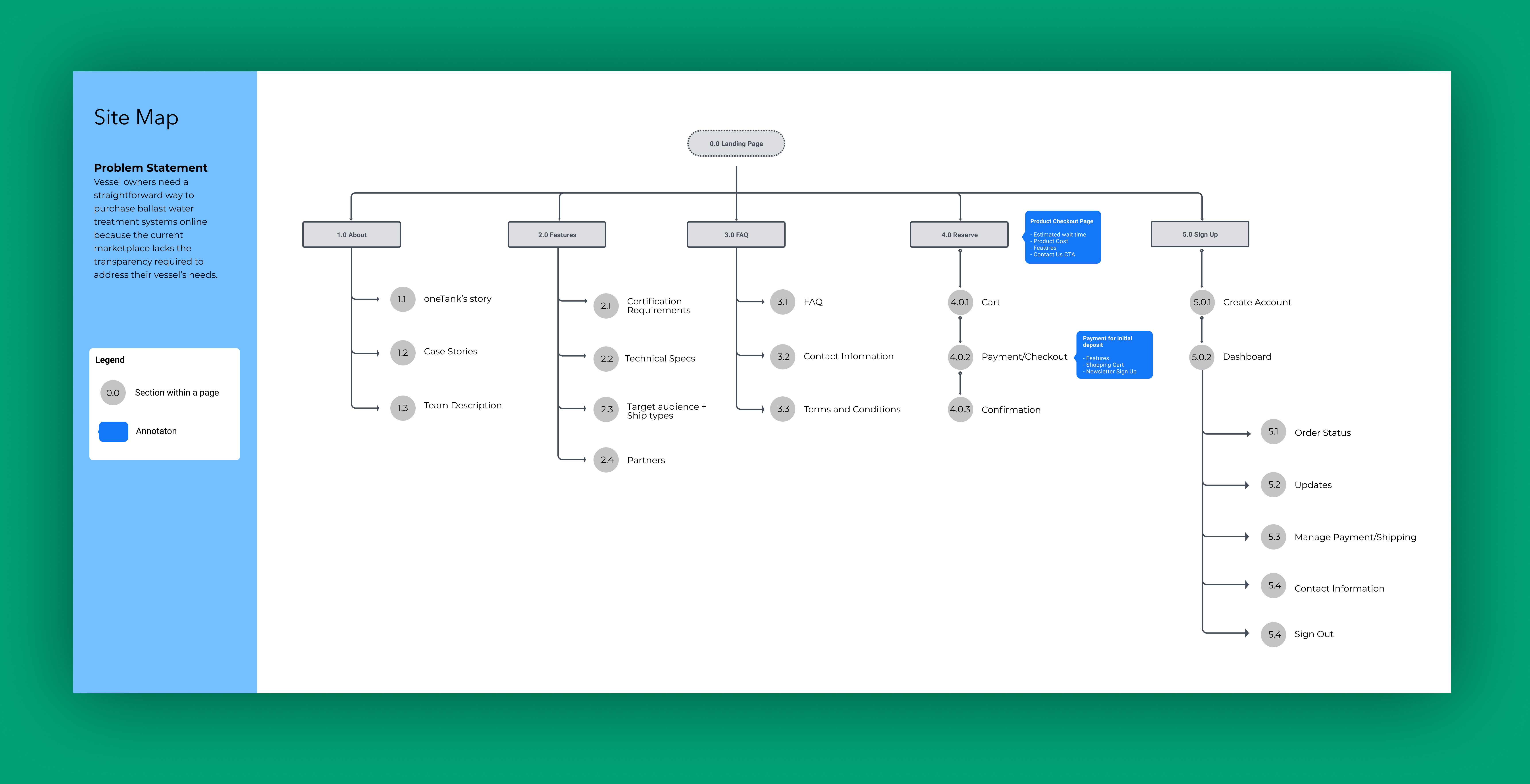Click the 1.2 circle badge
Image resolution: width=1530 pixels, height=784 pixels.
[x=403, y=353]
